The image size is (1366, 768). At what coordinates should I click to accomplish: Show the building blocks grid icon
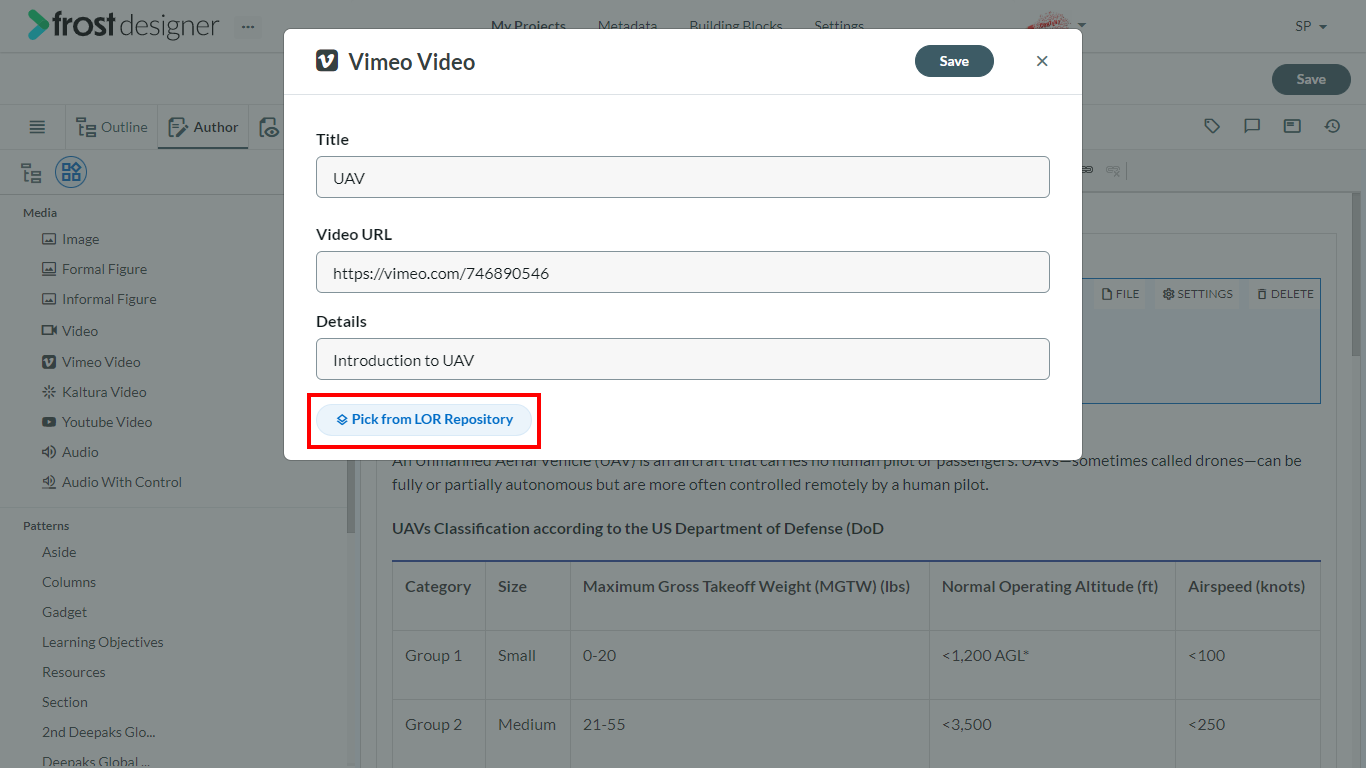pos(71,173)
